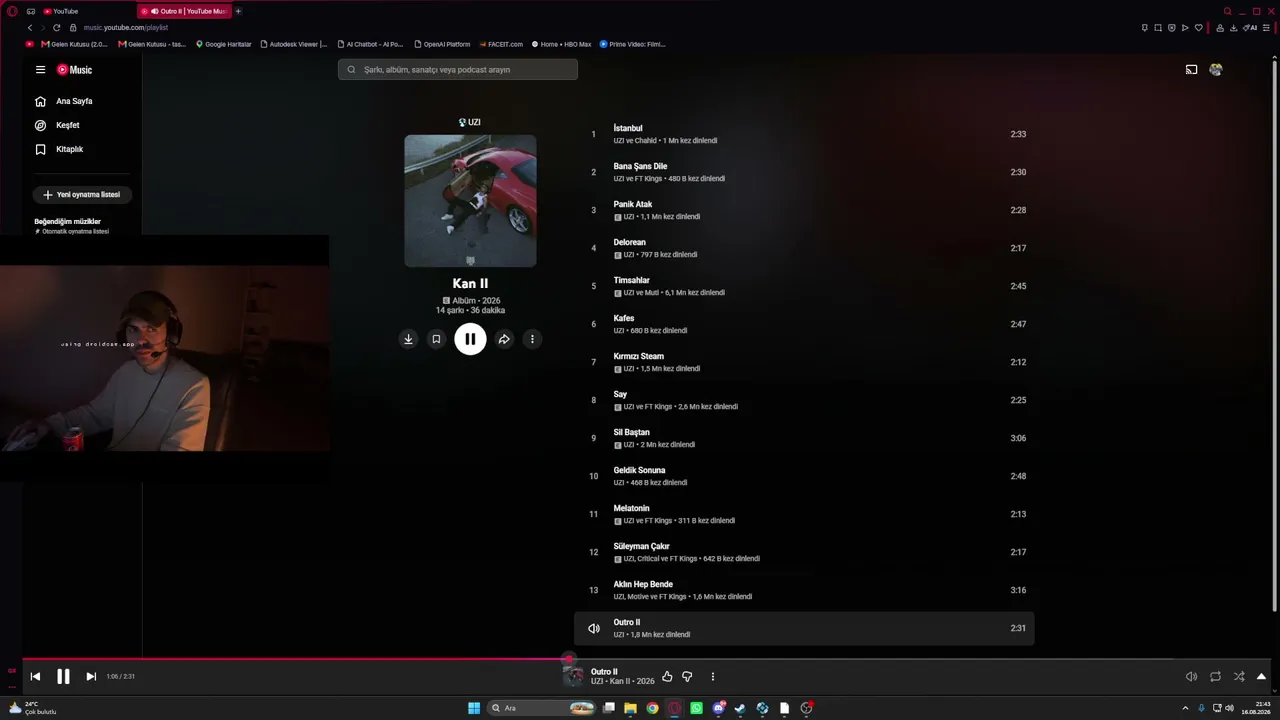Go back to the previous page

[30, 28]
